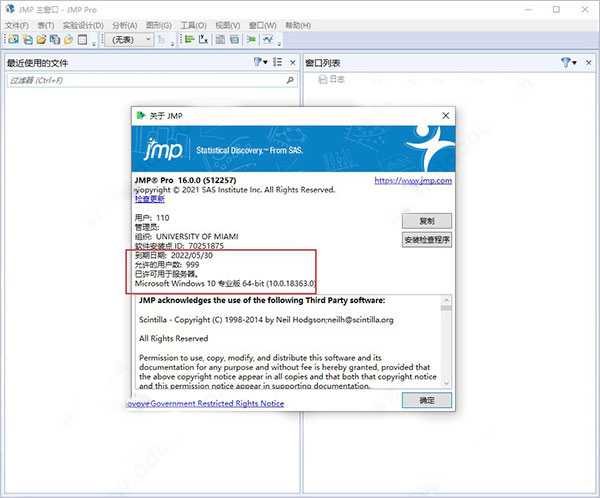Click the 复制 button

pyautogui.click(x=427, y=221)
